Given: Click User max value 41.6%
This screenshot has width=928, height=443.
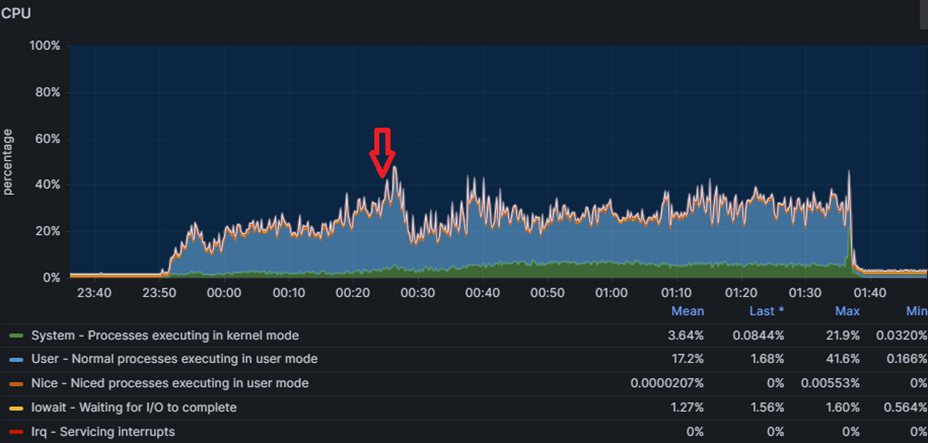Looking at the screenshot, I should (x=842, y=359).
